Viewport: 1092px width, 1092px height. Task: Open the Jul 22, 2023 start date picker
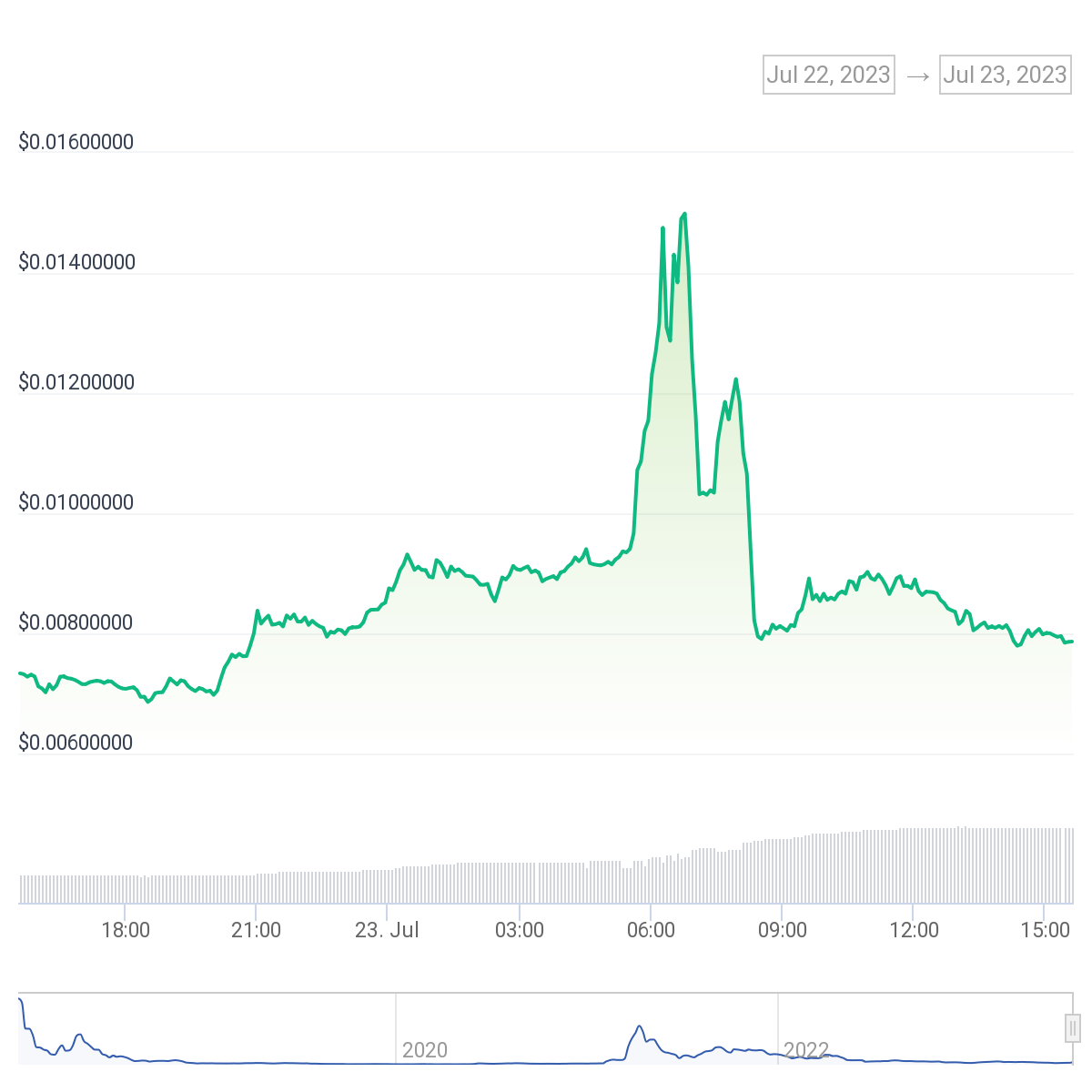click(828, 75)
